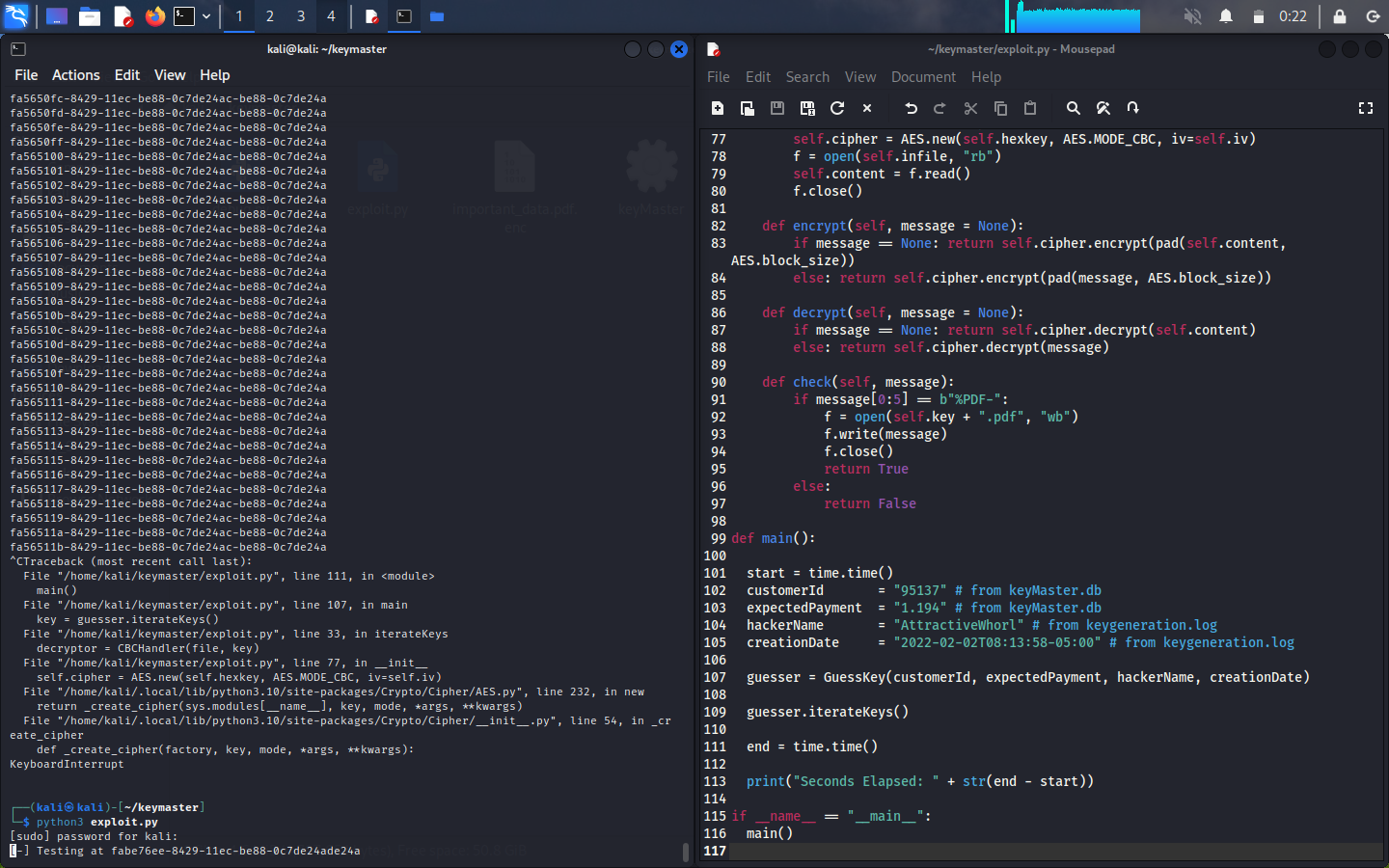Click the Mousepad title bar app icon
Screen dimensions: 1389x868
(714, 49)
